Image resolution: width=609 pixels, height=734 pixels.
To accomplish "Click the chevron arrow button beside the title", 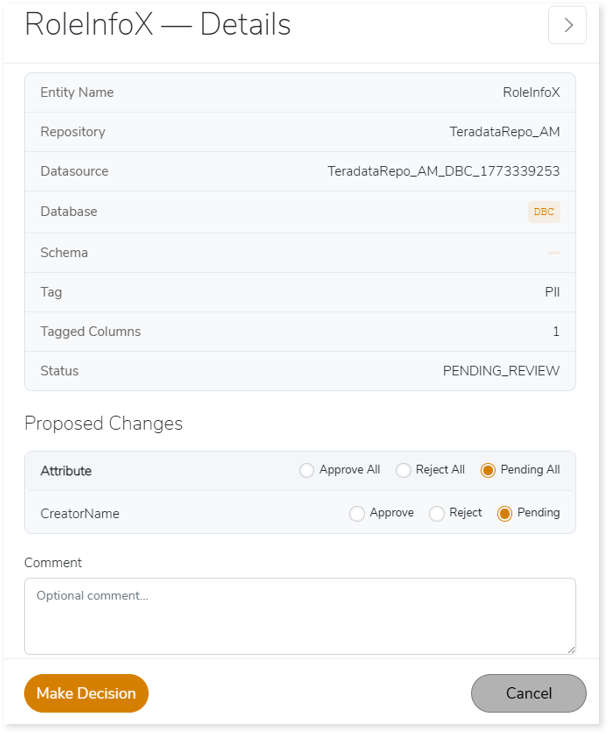I will (567, 26).
